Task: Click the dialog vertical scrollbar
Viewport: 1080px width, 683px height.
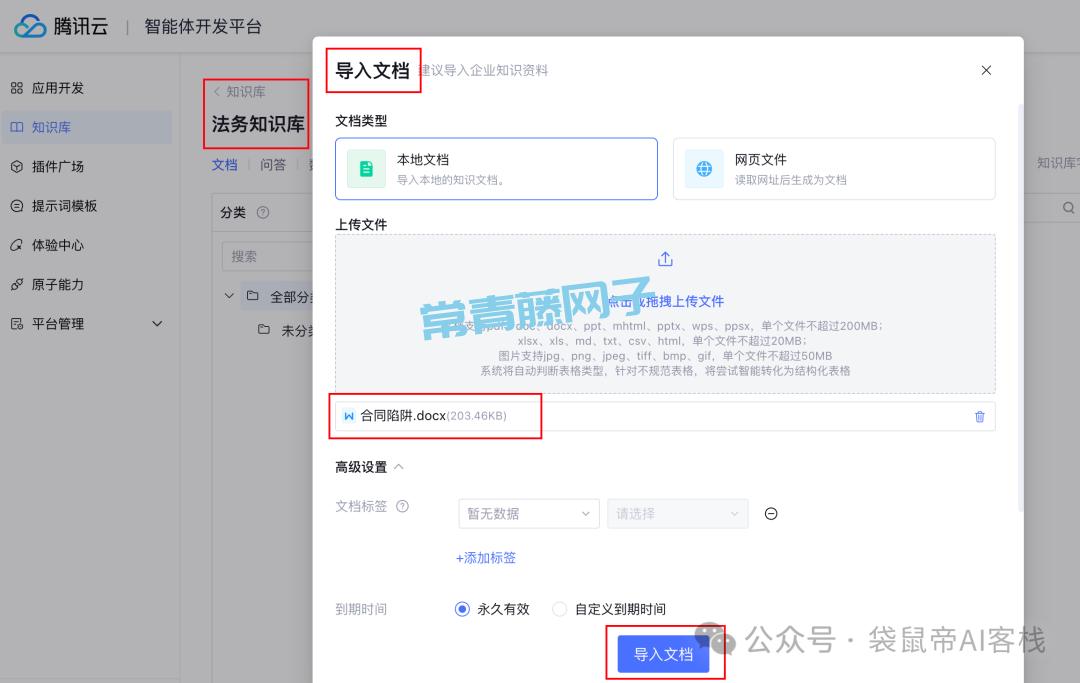Action: tap(1020, 306)
